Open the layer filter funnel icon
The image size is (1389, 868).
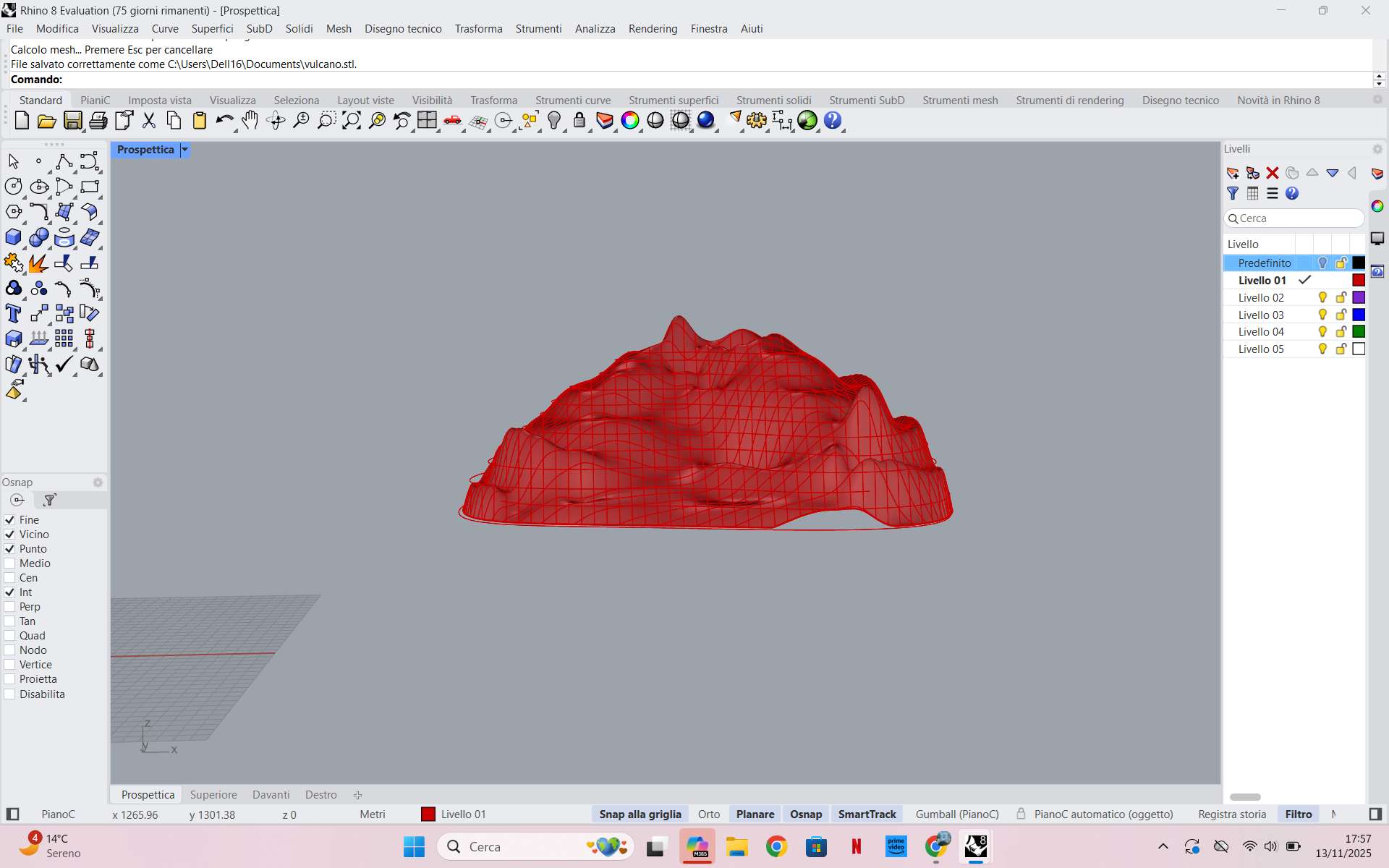tap(1232, 194)
